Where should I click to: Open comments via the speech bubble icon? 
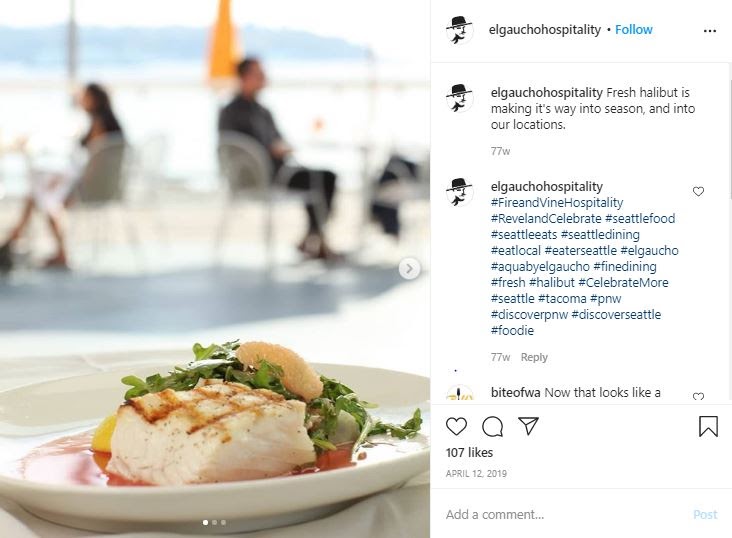coord(492,426)
